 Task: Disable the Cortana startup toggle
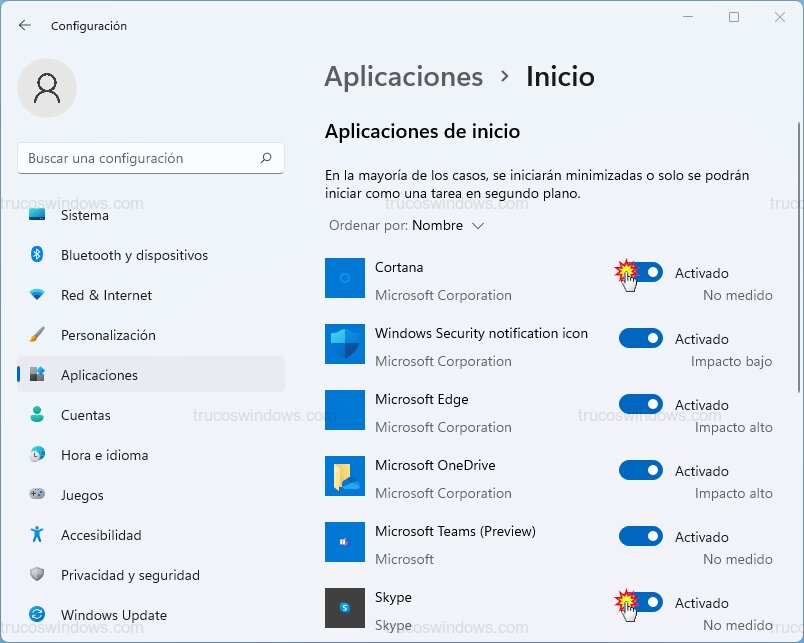point(640,272)
